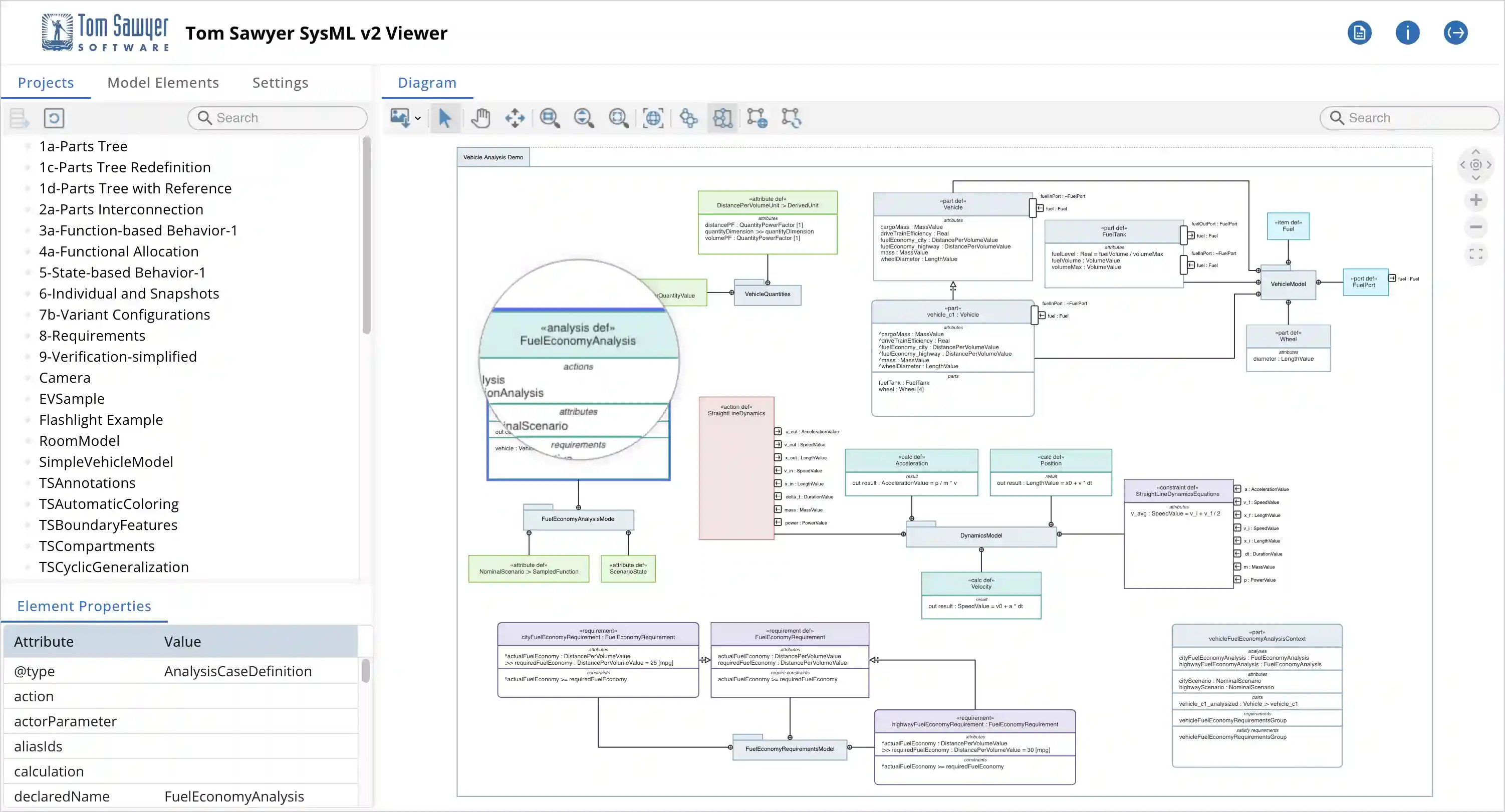This screenshot has height=812, width=1505.
Task: Open the Settings tab
Action: pos(280,82)
